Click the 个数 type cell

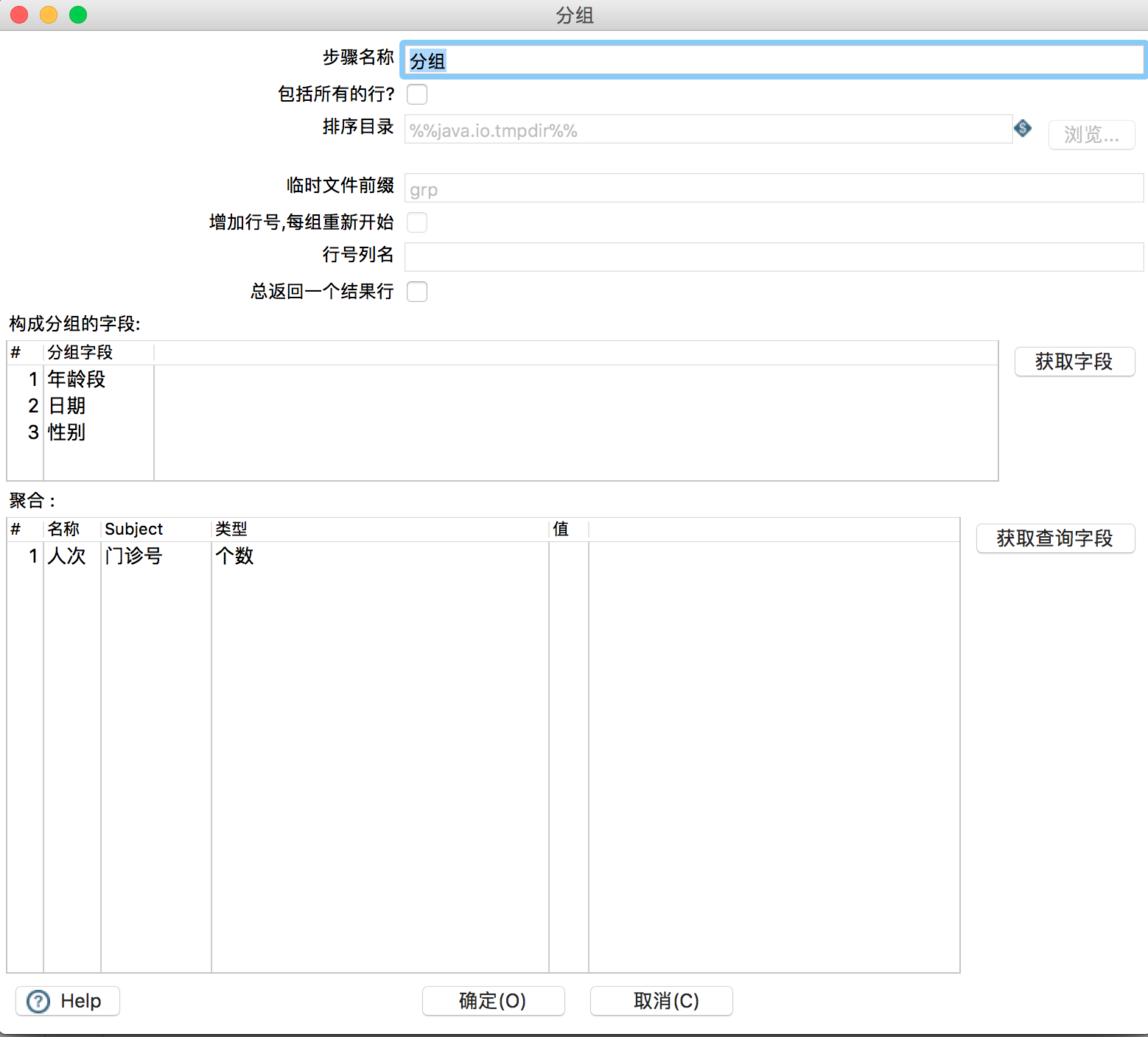(x=380, y=556)
